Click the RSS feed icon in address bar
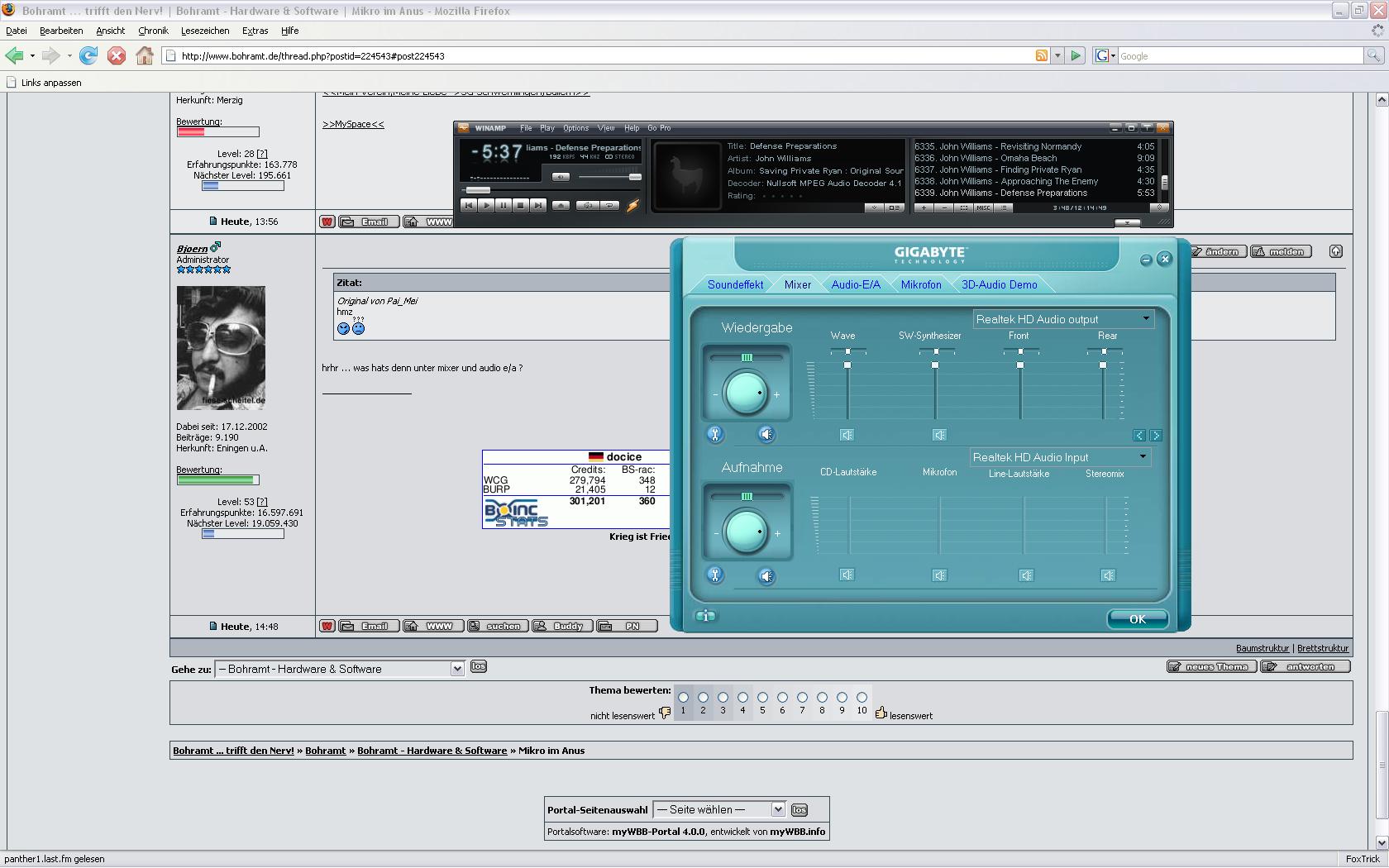1389x868 pixels. coord(1042,55)
